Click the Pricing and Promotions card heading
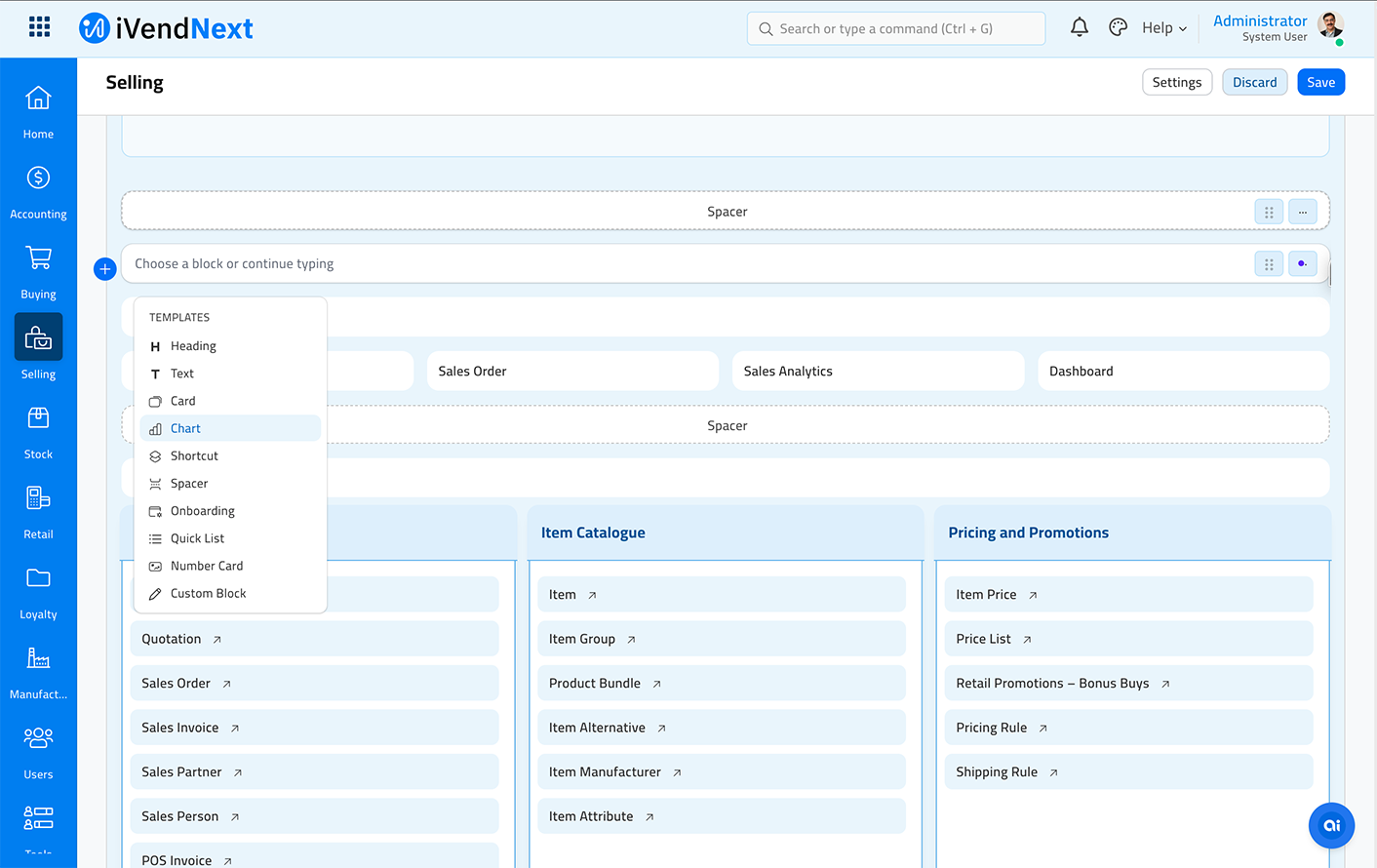 click(1028, 533)
